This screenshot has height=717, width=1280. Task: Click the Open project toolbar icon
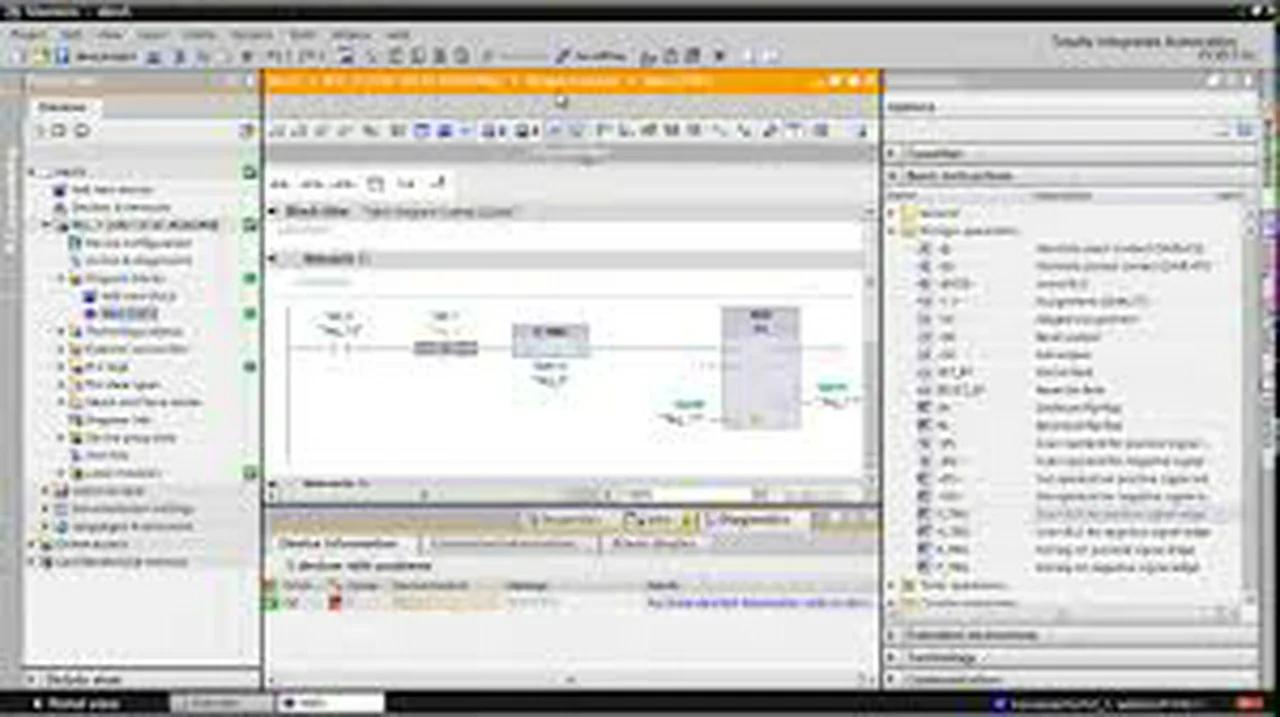click(40, 56)
